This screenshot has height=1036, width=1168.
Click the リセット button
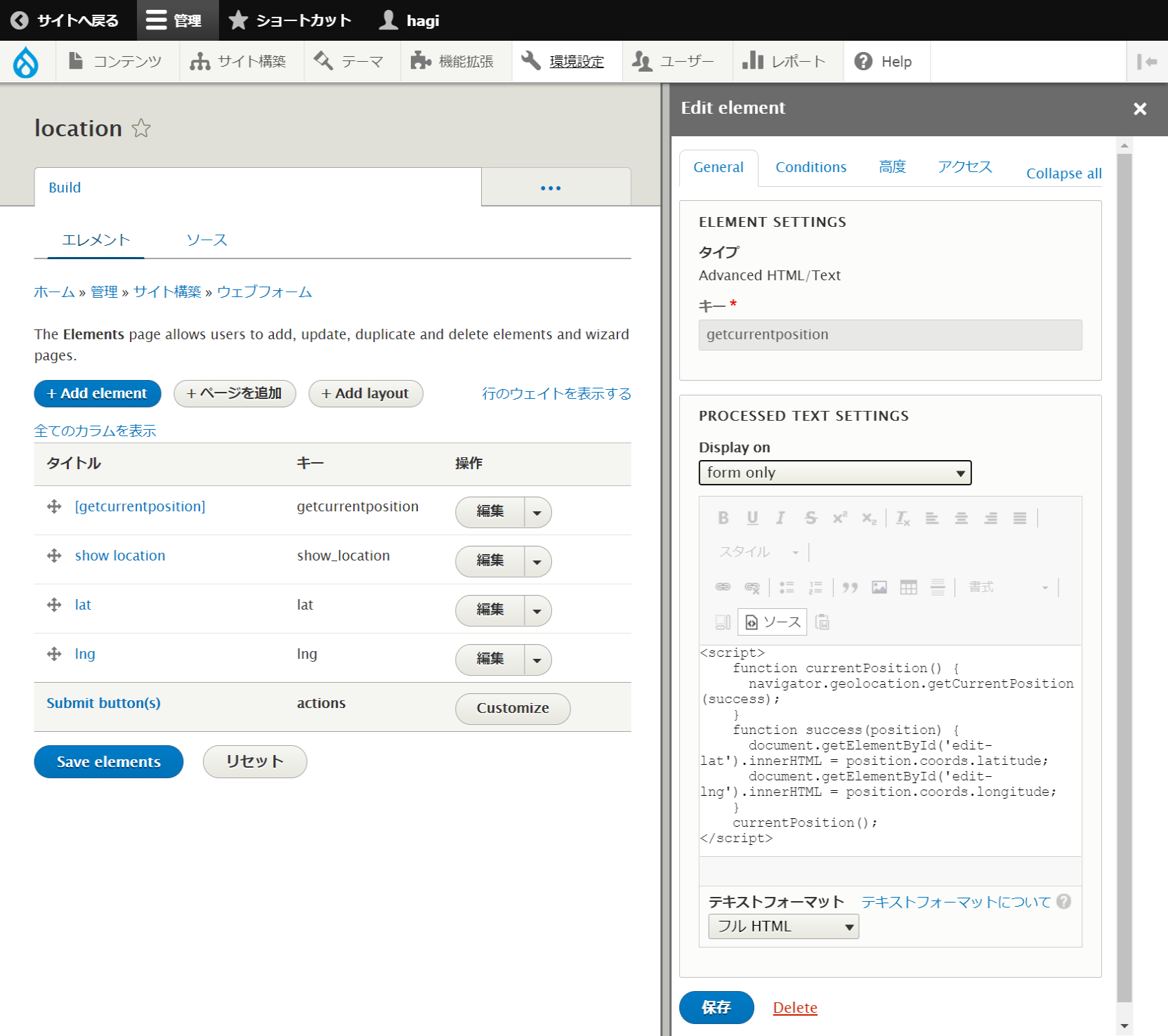click(x=255, y=762)
